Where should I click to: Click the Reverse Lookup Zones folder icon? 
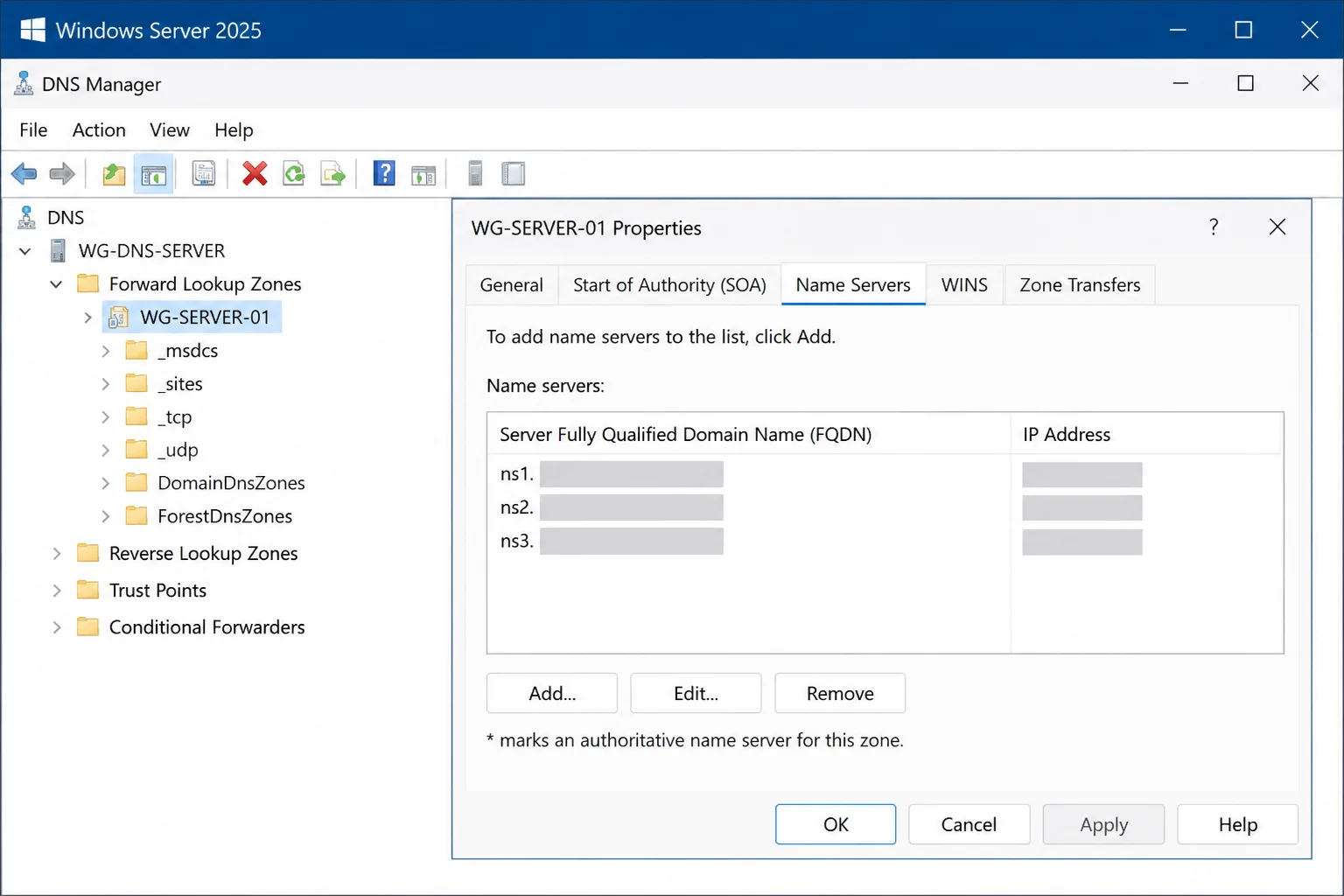87,553
